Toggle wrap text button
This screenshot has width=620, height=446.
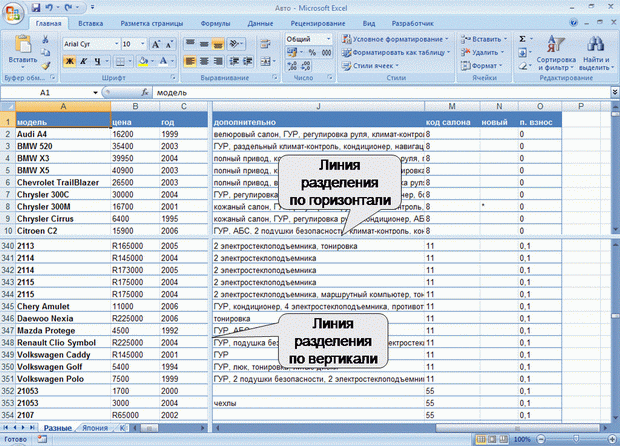(x=265, y=44)
